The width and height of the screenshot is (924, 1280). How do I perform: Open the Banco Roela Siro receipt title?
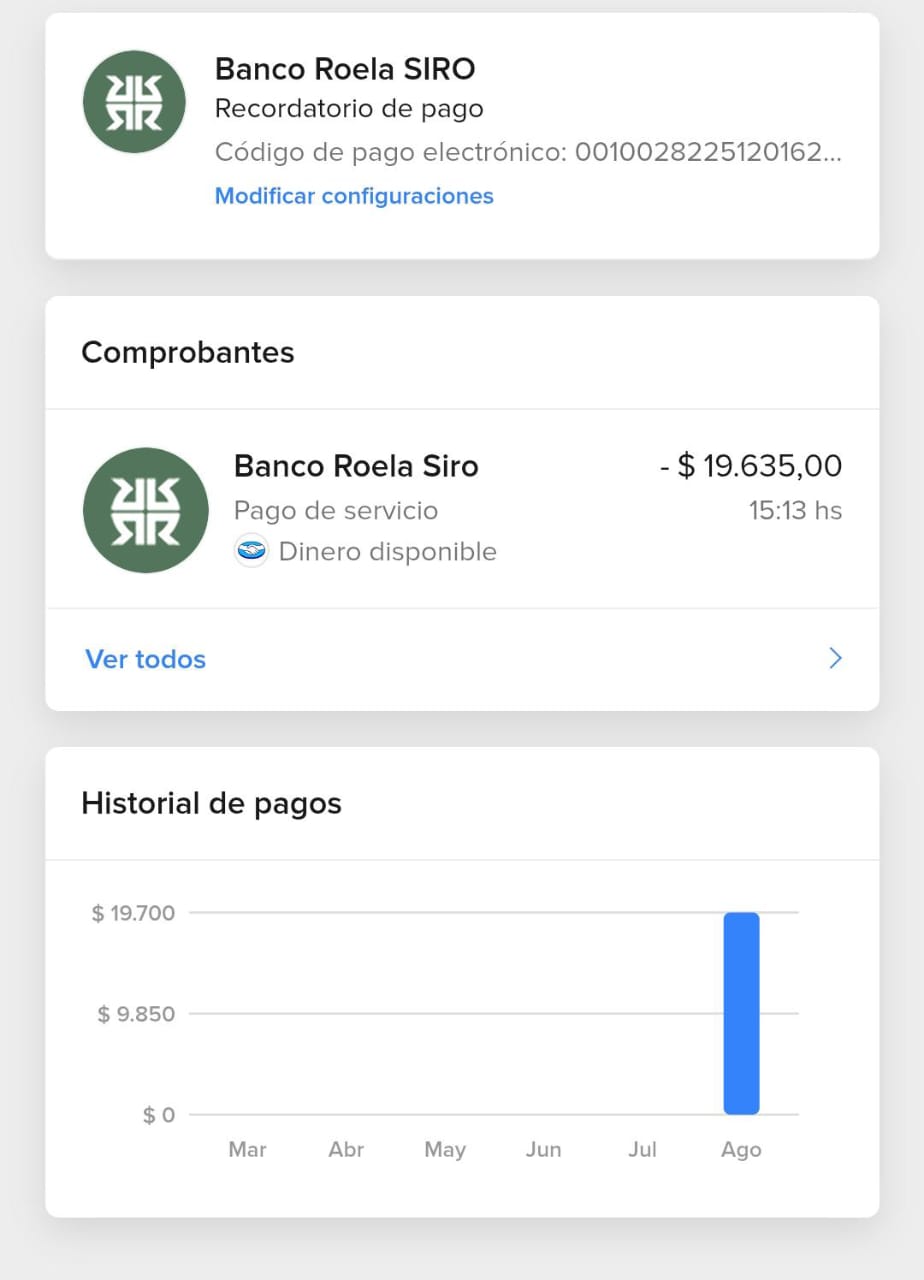[x=356, y=466]
